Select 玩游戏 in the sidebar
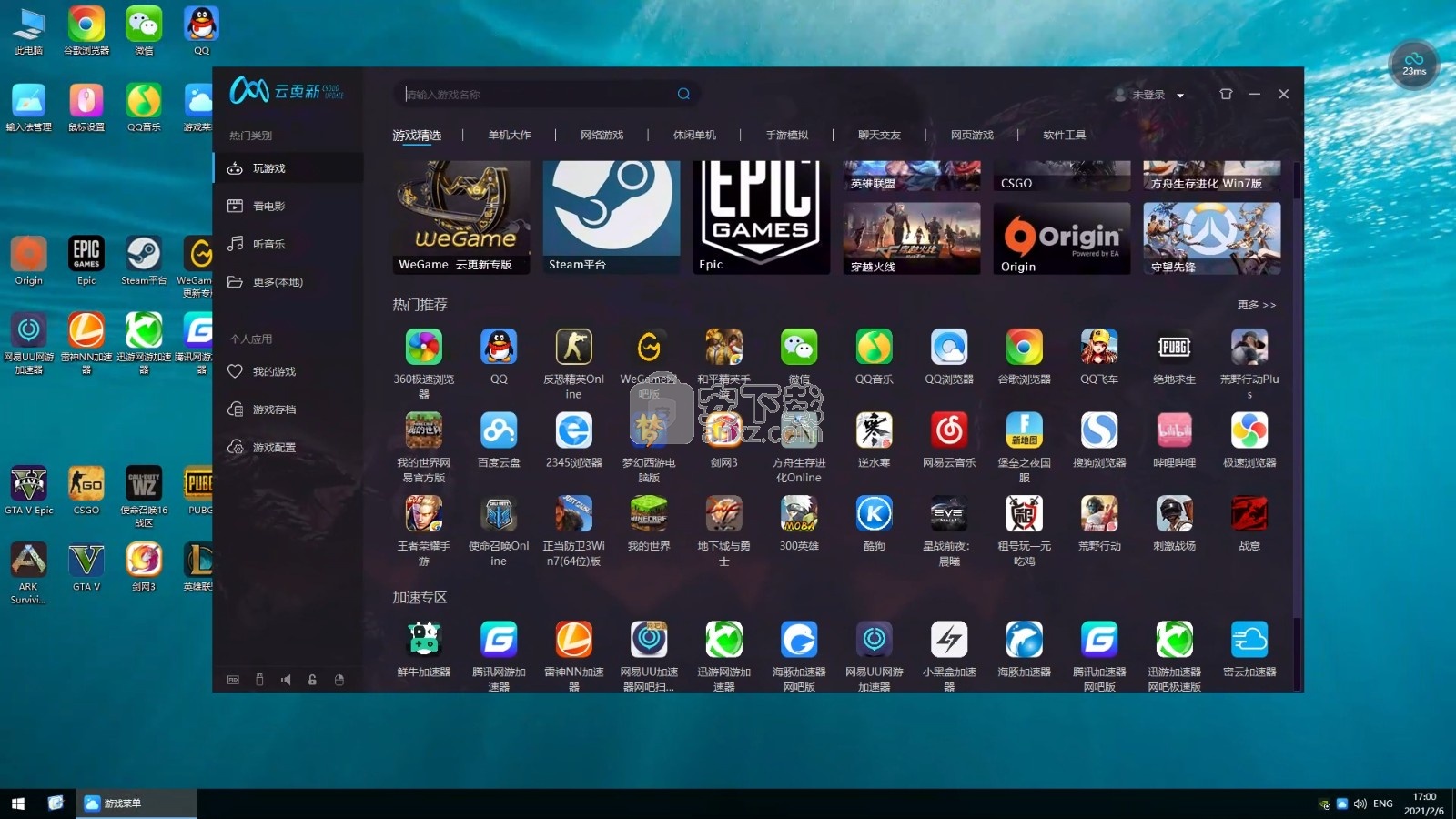The image size is (1456, 819). [x=288, y=168]
